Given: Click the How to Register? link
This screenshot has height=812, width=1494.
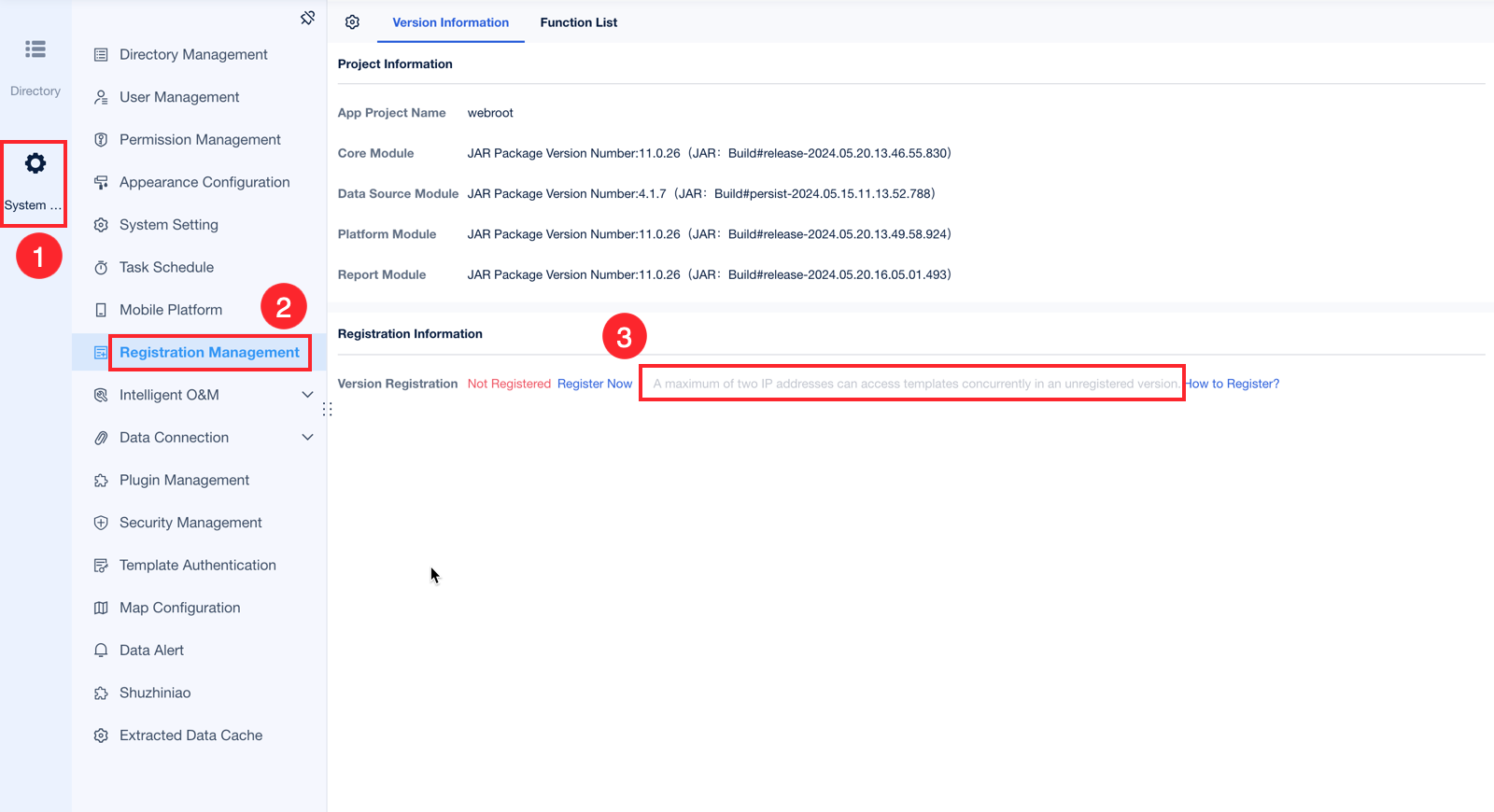Looking at the screenshot, I should click(x=1232, y=384).
